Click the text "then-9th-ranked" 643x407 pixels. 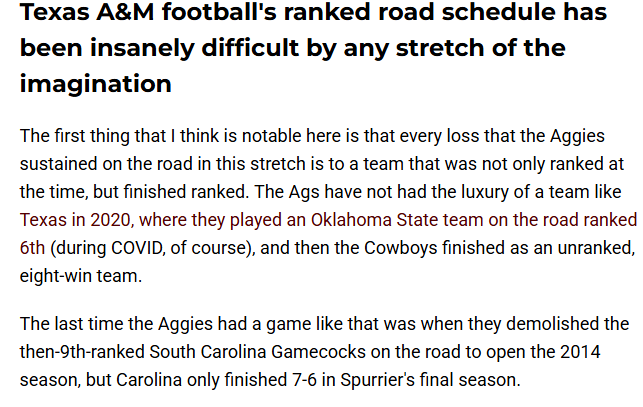[82, 352]
